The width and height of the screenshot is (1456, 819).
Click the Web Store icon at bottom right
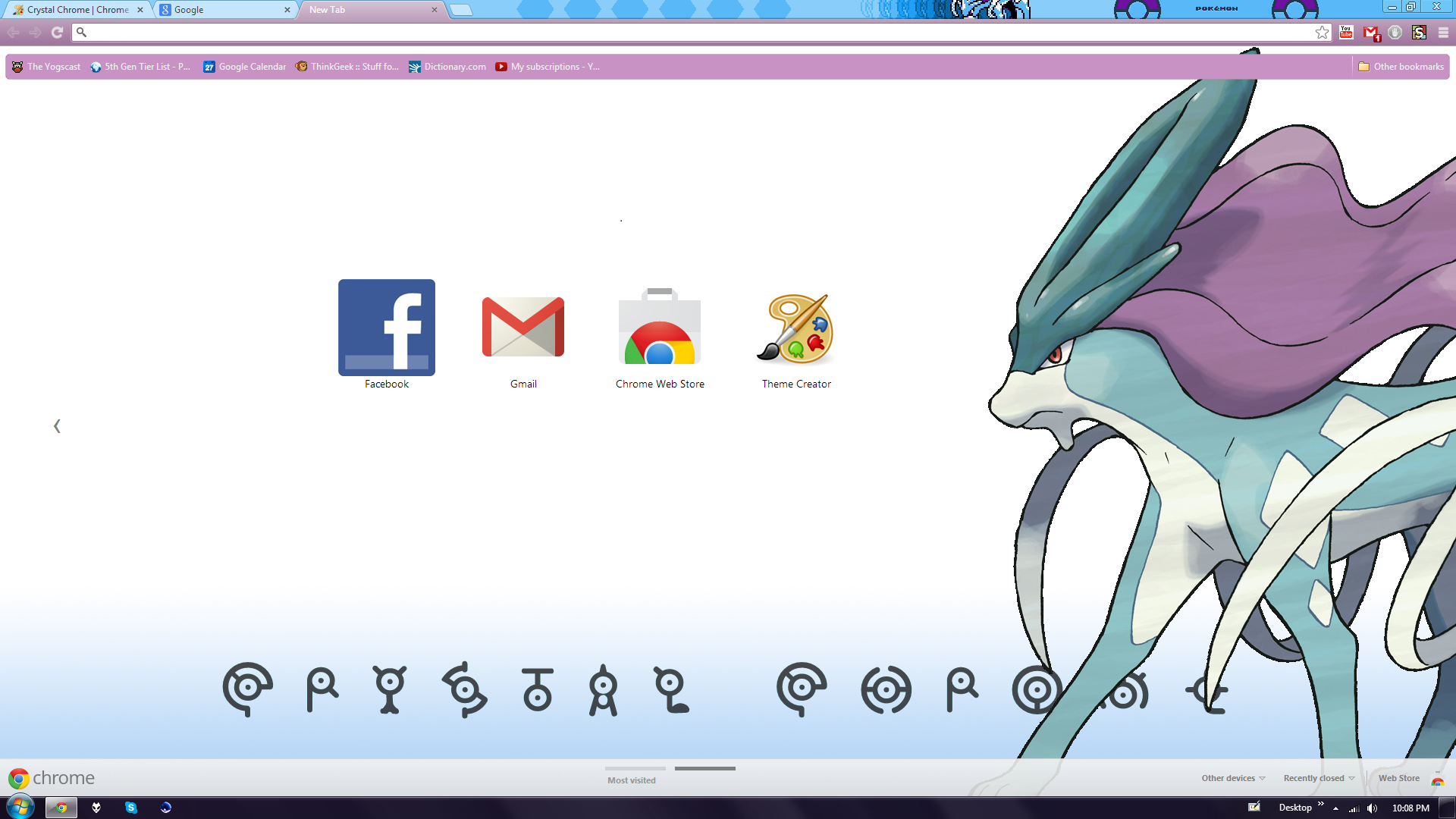[1438, 779]
